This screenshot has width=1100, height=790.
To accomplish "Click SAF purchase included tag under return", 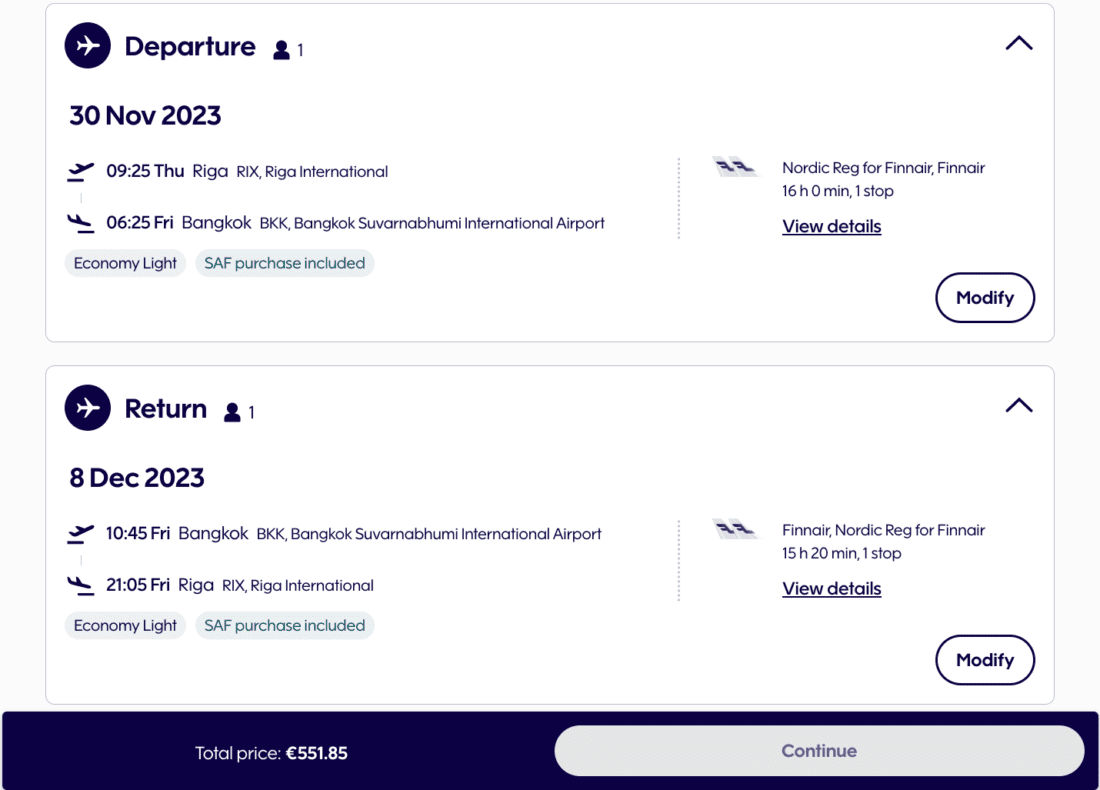I will pyautogui.click(x=284, y=626).
